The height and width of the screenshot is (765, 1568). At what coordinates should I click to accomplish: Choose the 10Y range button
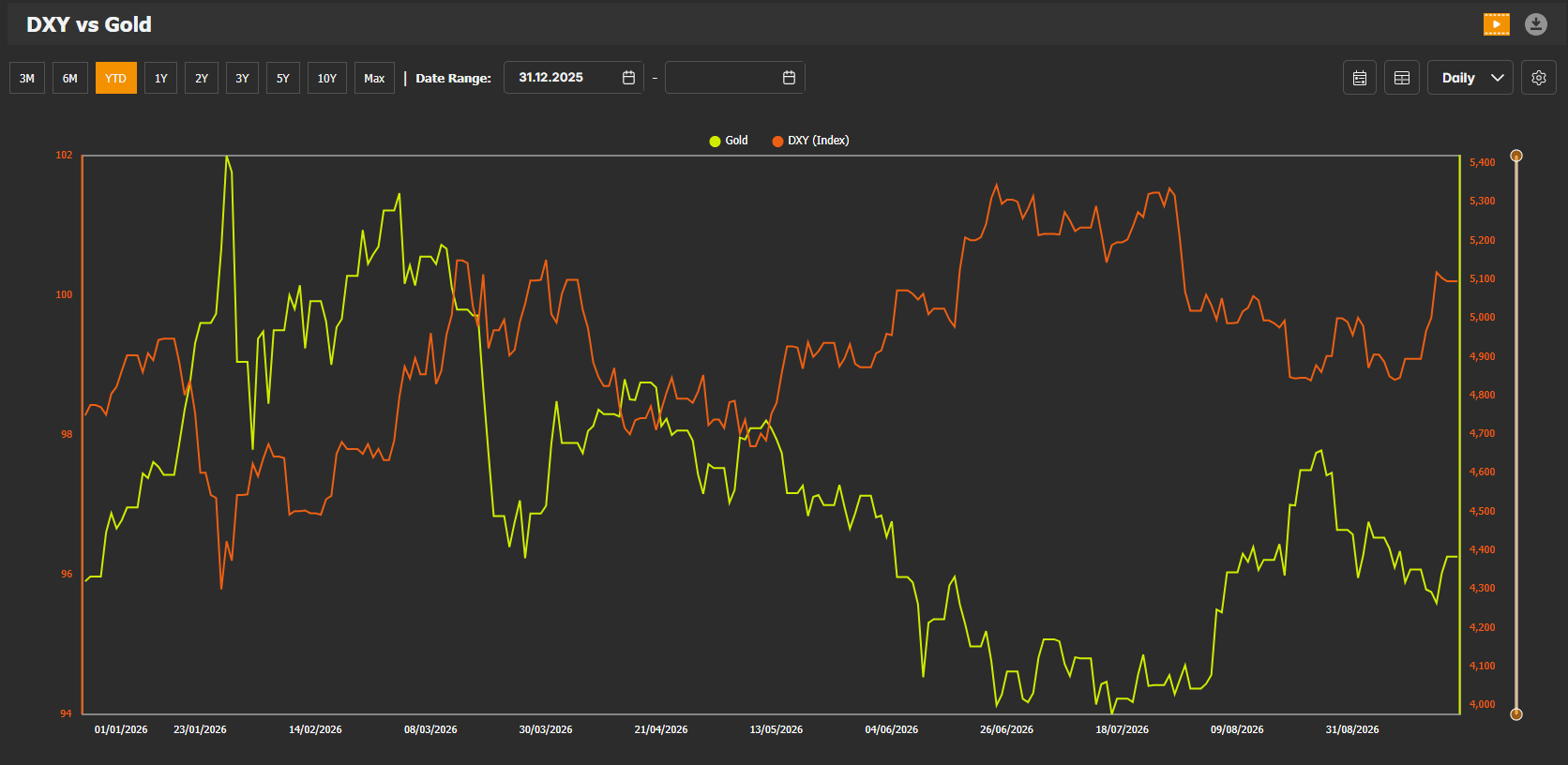(327, 78)
